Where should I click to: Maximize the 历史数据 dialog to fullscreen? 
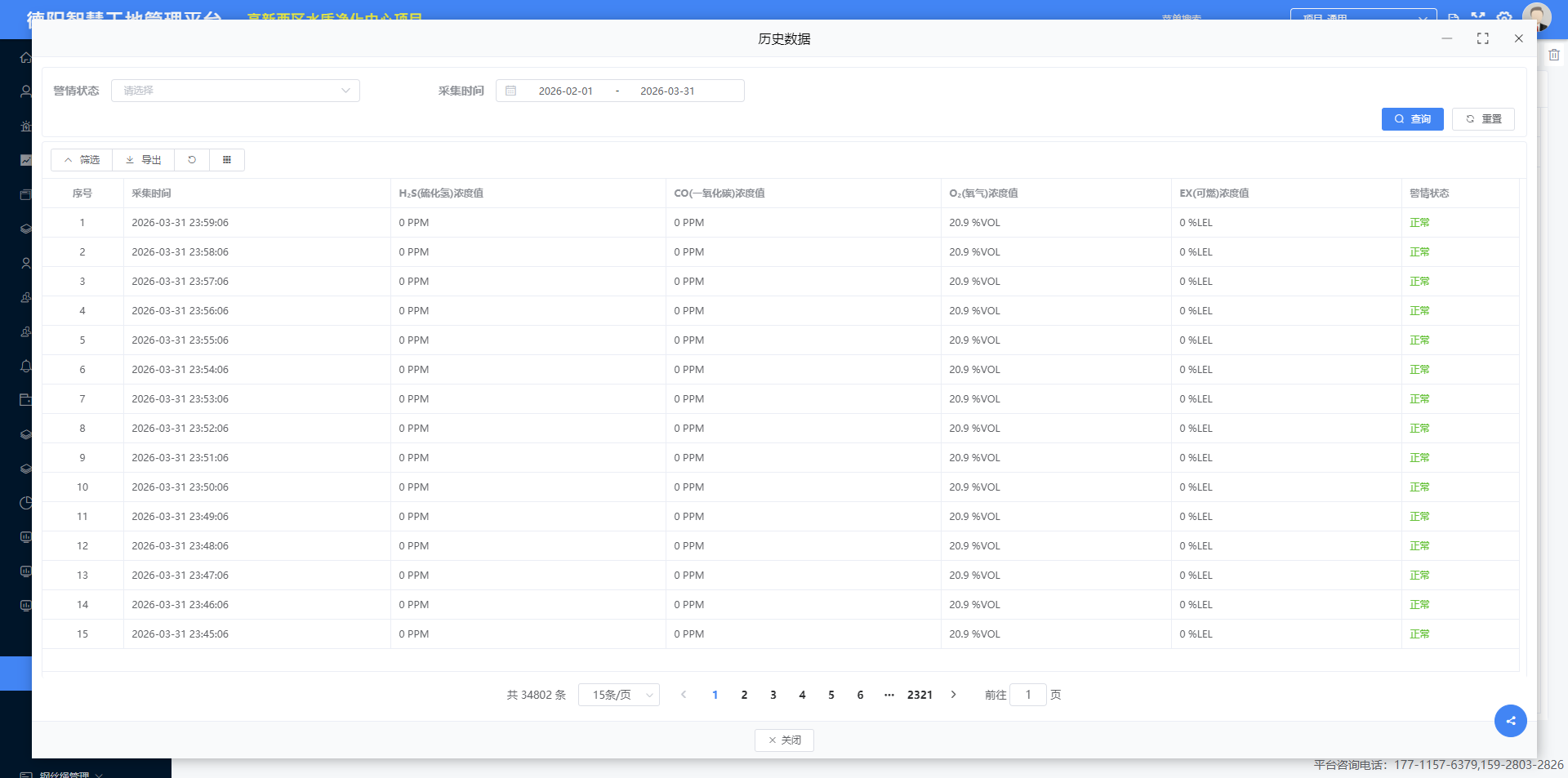1483,38
